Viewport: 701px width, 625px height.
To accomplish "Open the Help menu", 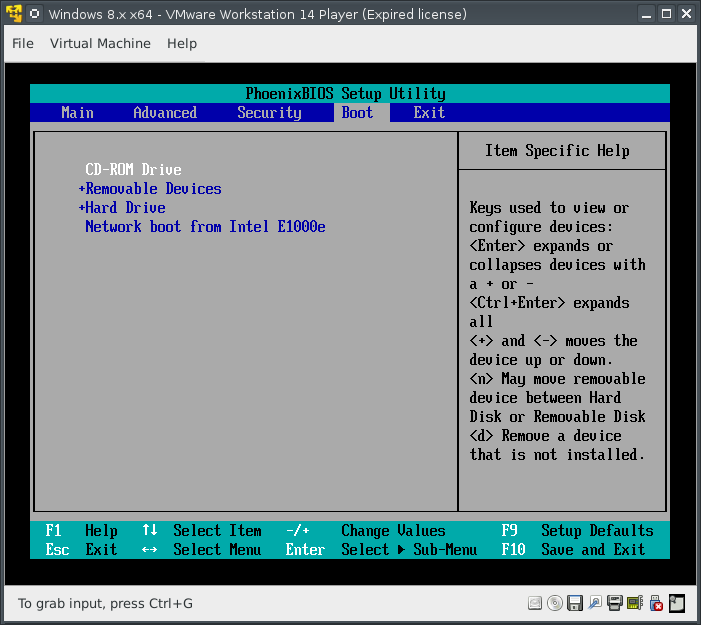I will click(x=182, y=43).
